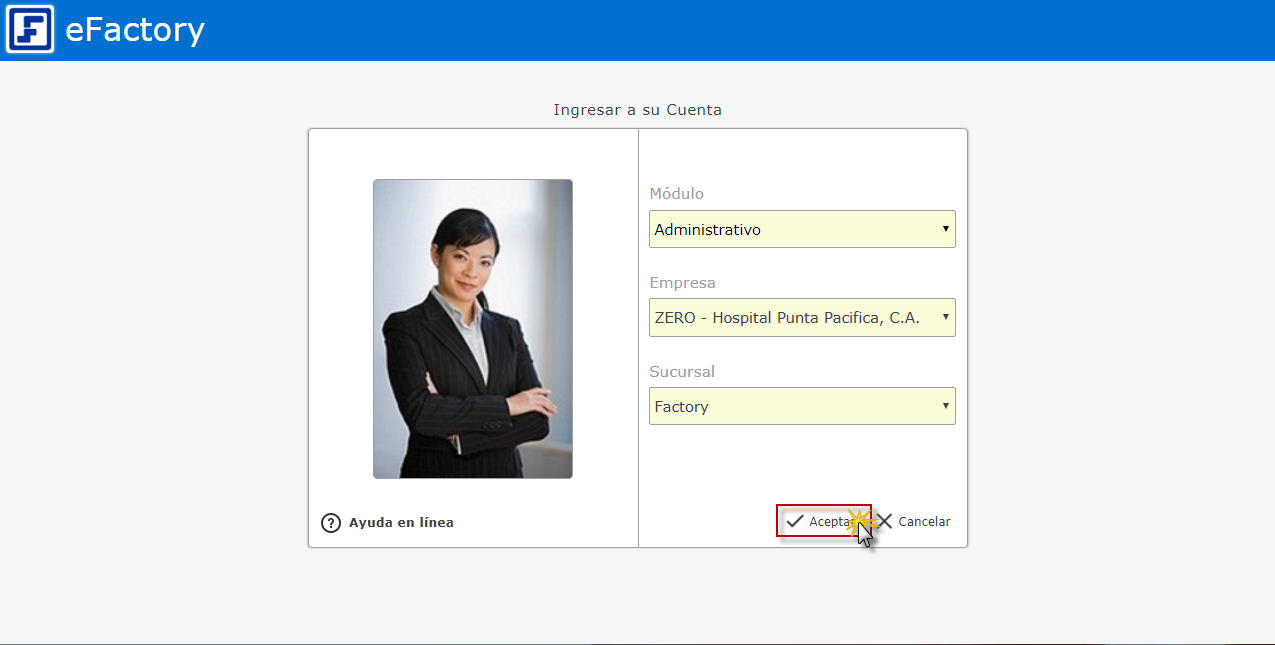Click the Módulo field label
Image resolution: width=1275 pixels, height=645 pixels.
pyautogui.click(x=677, y=194)
